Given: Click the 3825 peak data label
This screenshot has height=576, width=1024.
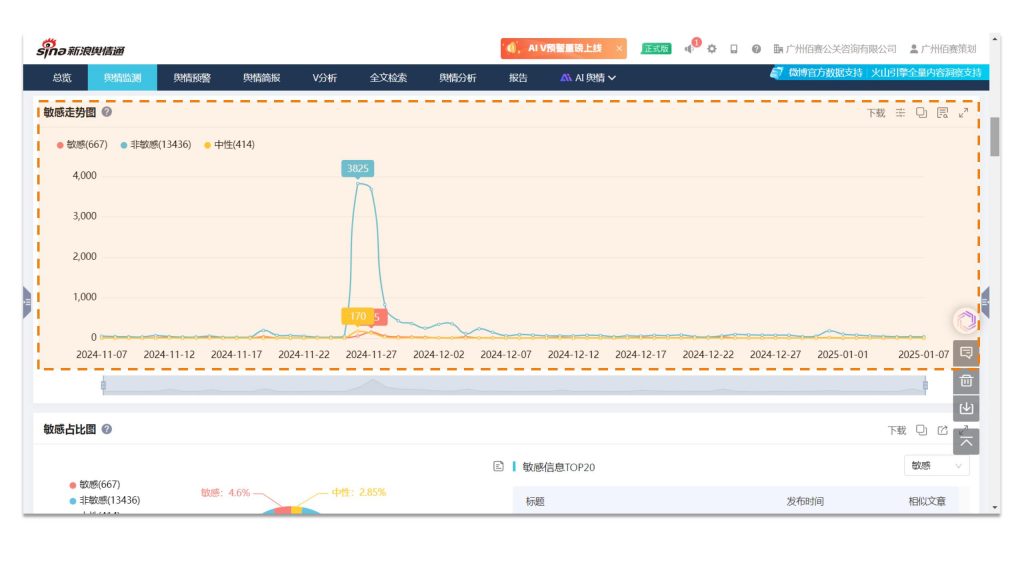Looking at the screenshot, I should (x=357, y=168).
